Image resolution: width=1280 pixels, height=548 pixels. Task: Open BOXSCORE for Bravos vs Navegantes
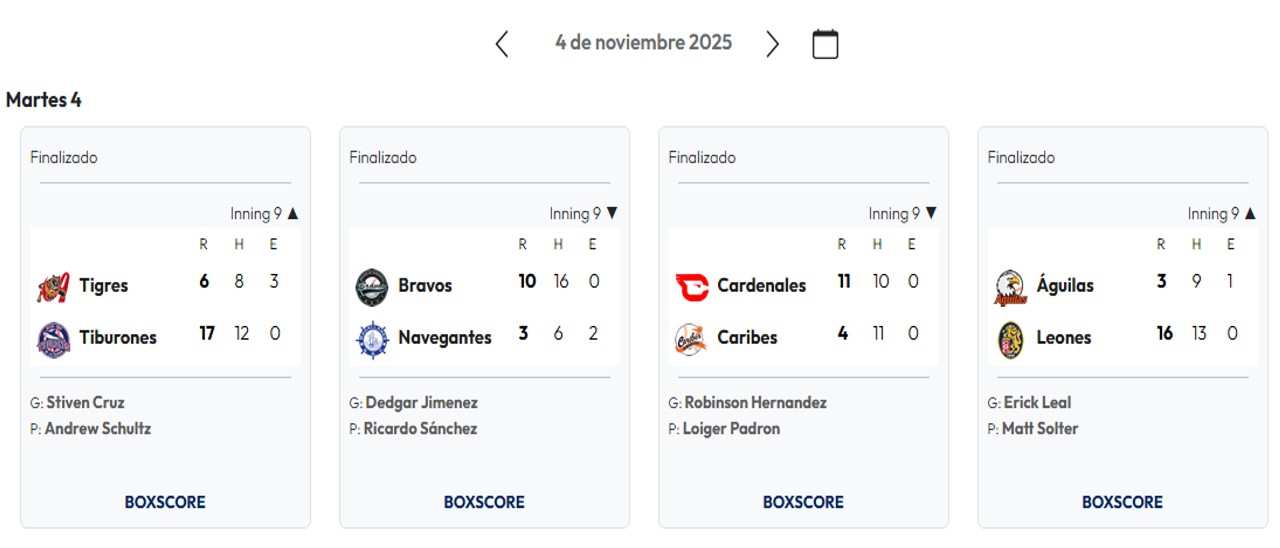[x=484, y=502]
